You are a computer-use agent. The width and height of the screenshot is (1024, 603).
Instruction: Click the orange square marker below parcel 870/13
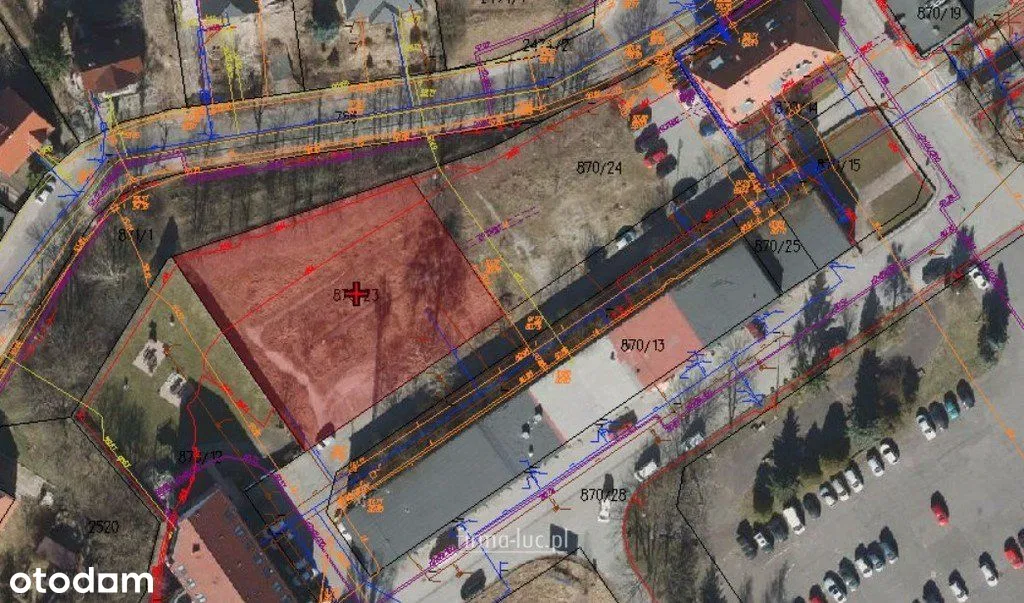(x=563, y=377)
